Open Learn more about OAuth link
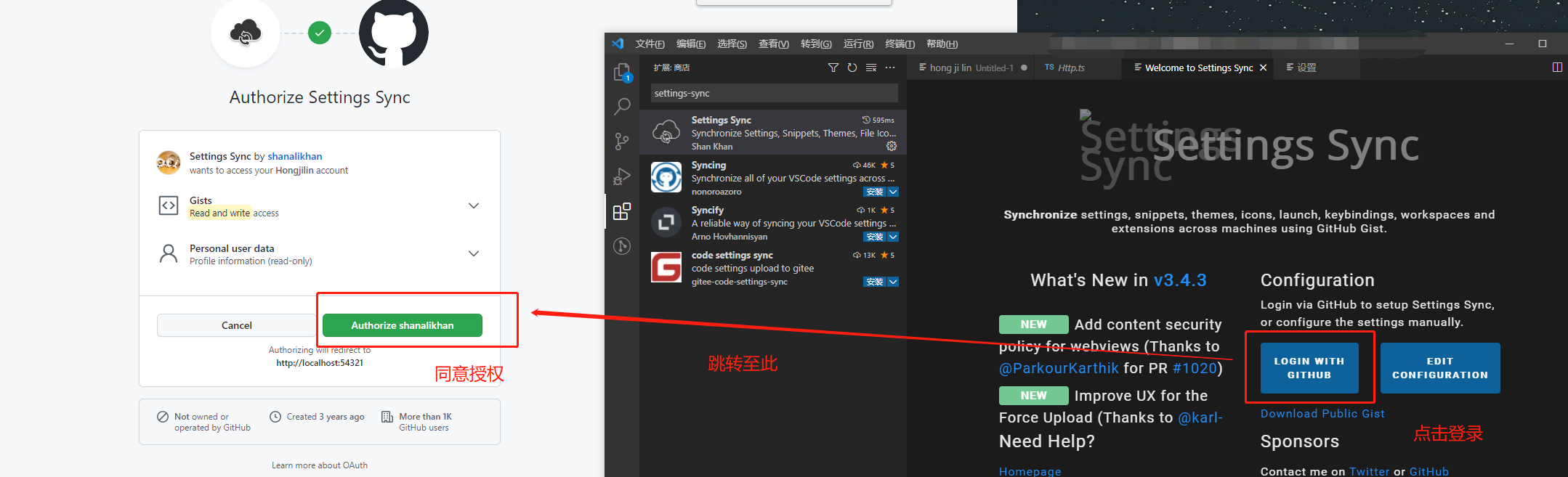 (x=320, y=465)
